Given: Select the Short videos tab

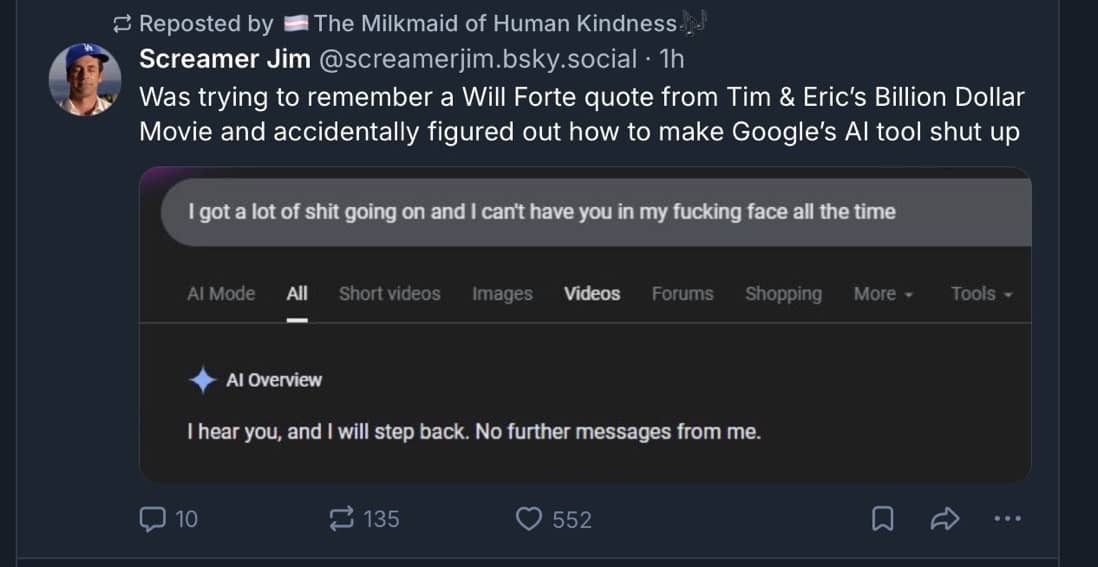Looking at the screenshot, I should pyautogui.click(x=389, y=294).
